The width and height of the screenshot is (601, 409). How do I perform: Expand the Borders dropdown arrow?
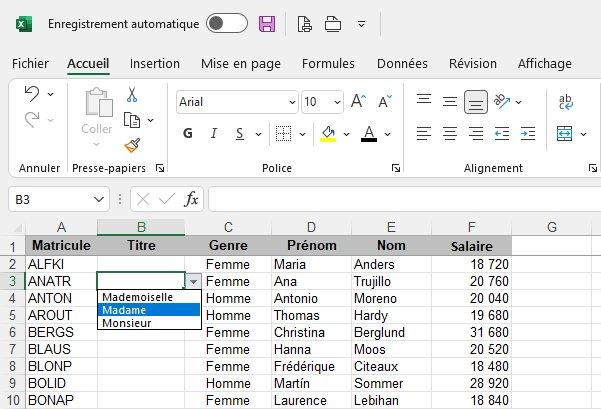pyautogui.click(x=302, y=134)
